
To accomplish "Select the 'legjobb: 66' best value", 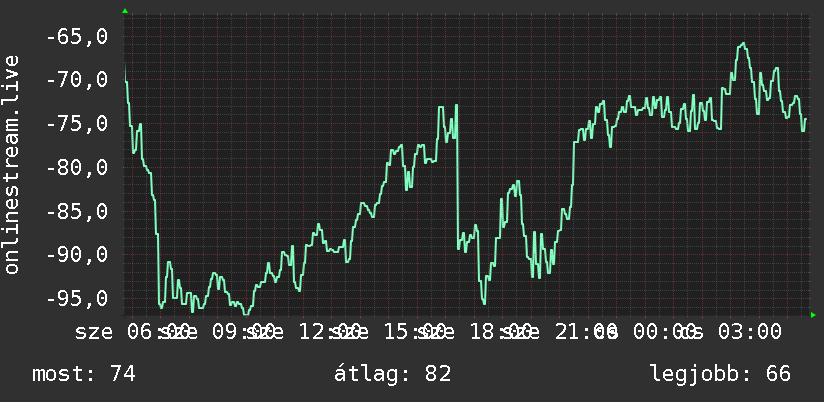I will point(720,374).
